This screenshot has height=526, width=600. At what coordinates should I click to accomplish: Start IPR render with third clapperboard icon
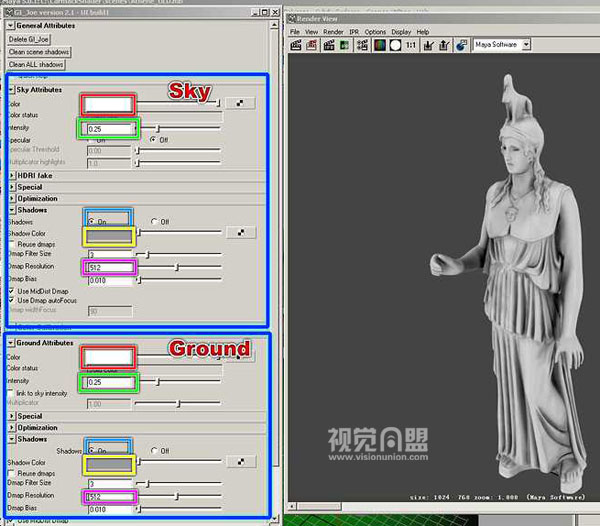coord(329,45)
